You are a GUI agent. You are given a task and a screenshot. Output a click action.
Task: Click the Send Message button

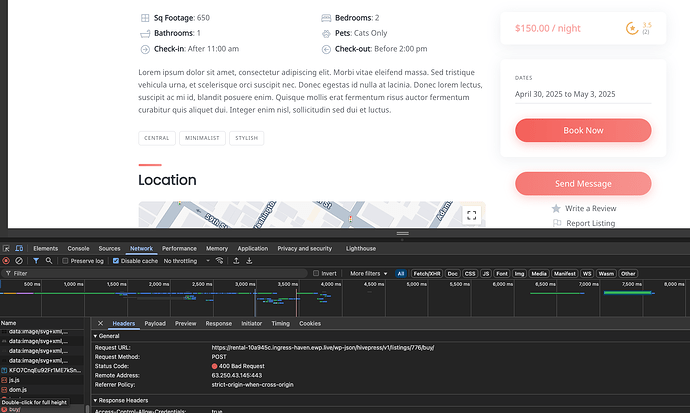pyautogui.click(x=583, y=183)
